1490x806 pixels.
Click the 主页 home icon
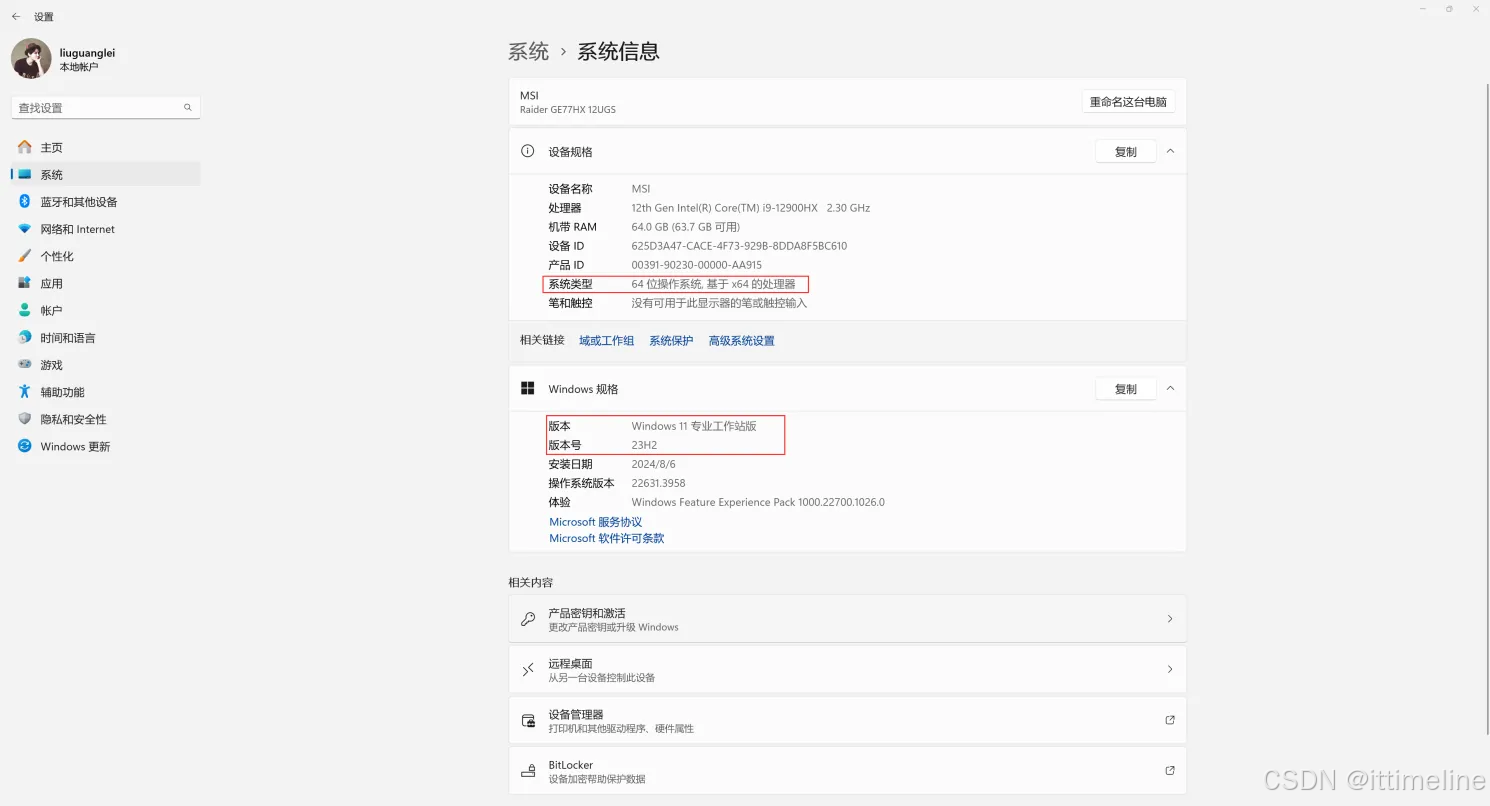25,147
